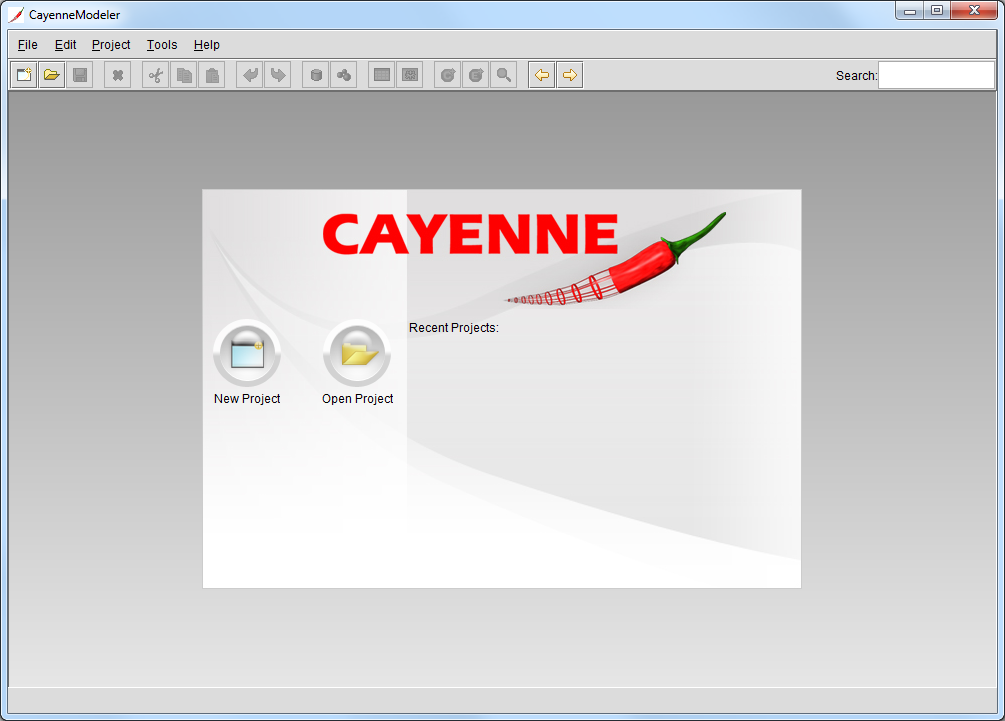The height and width of the screenshot is (721, 1005).
Task: Open the Help menu
Action: pyautogui.click(x=206, y=45)
